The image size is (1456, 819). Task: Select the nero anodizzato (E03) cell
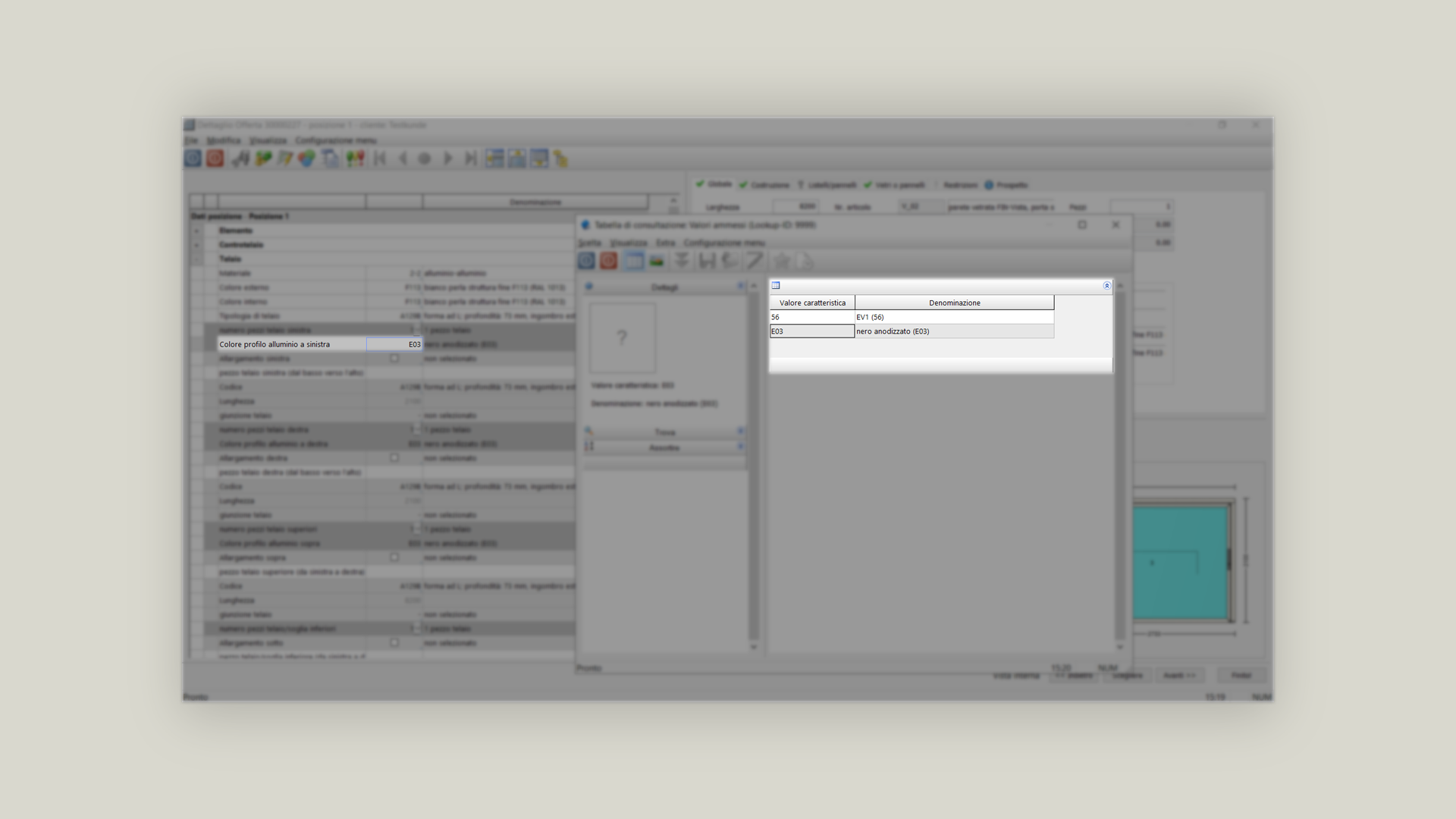(954, 331)
